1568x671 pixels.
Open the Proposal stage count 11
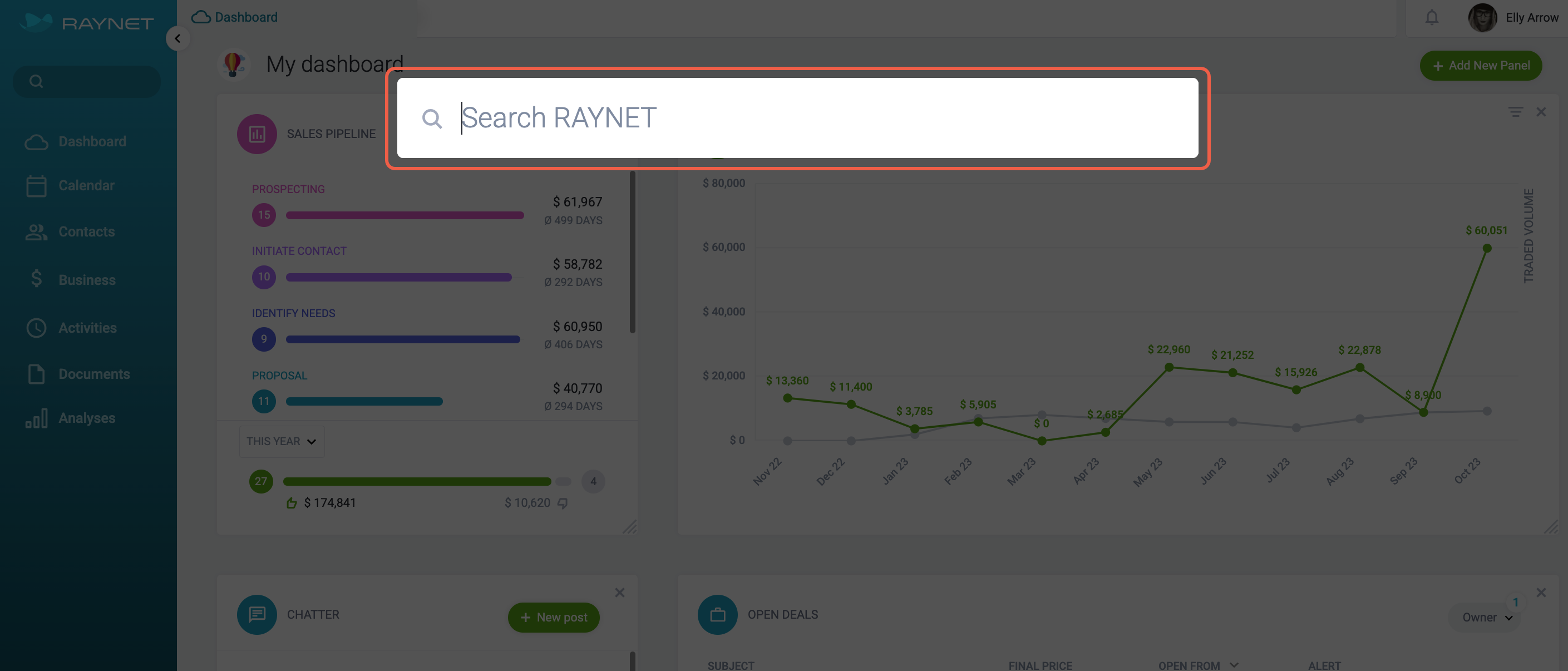(264, 401)
